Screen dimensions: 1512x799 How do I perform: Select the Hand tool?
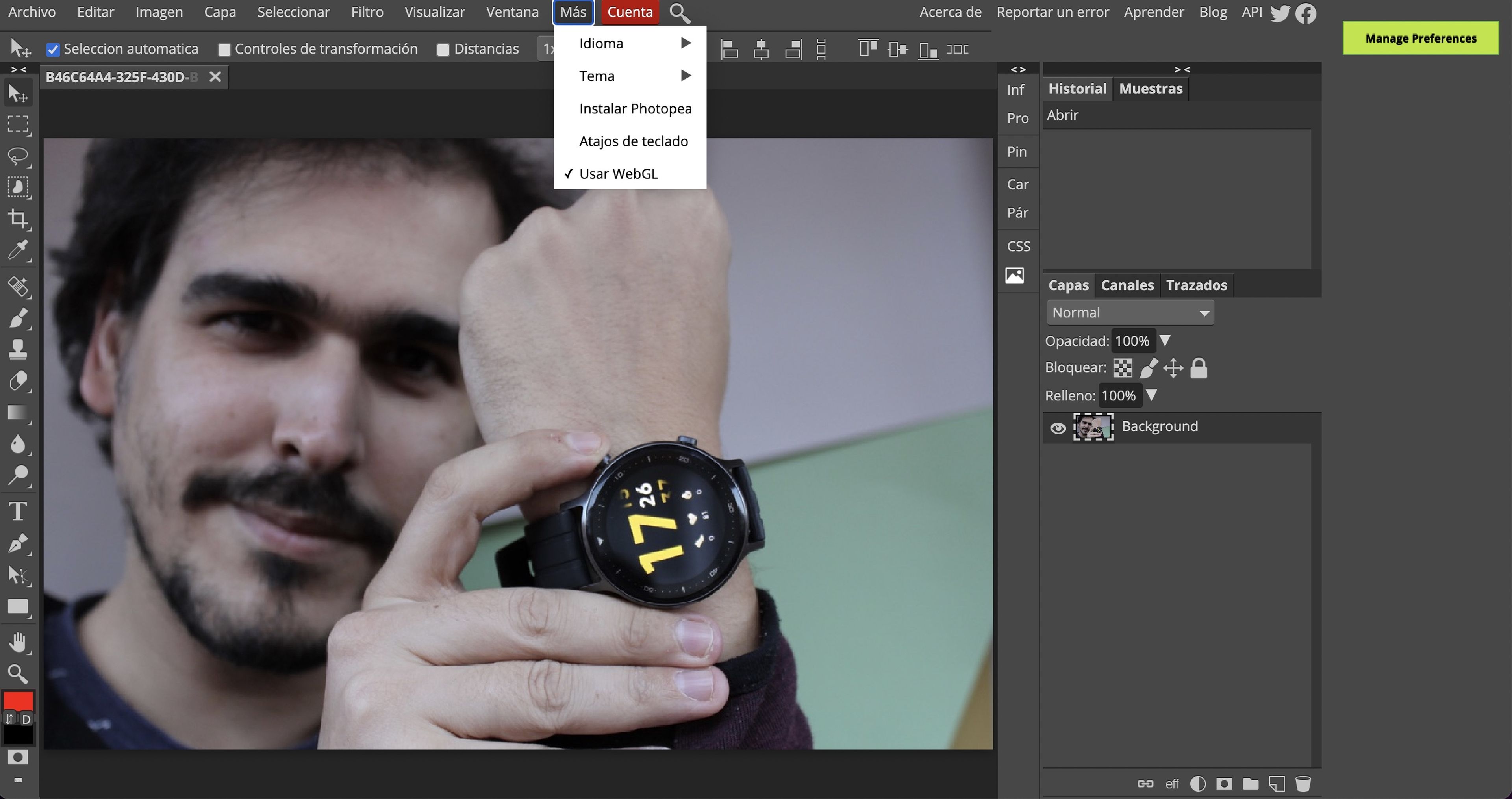tap(18, 643)
